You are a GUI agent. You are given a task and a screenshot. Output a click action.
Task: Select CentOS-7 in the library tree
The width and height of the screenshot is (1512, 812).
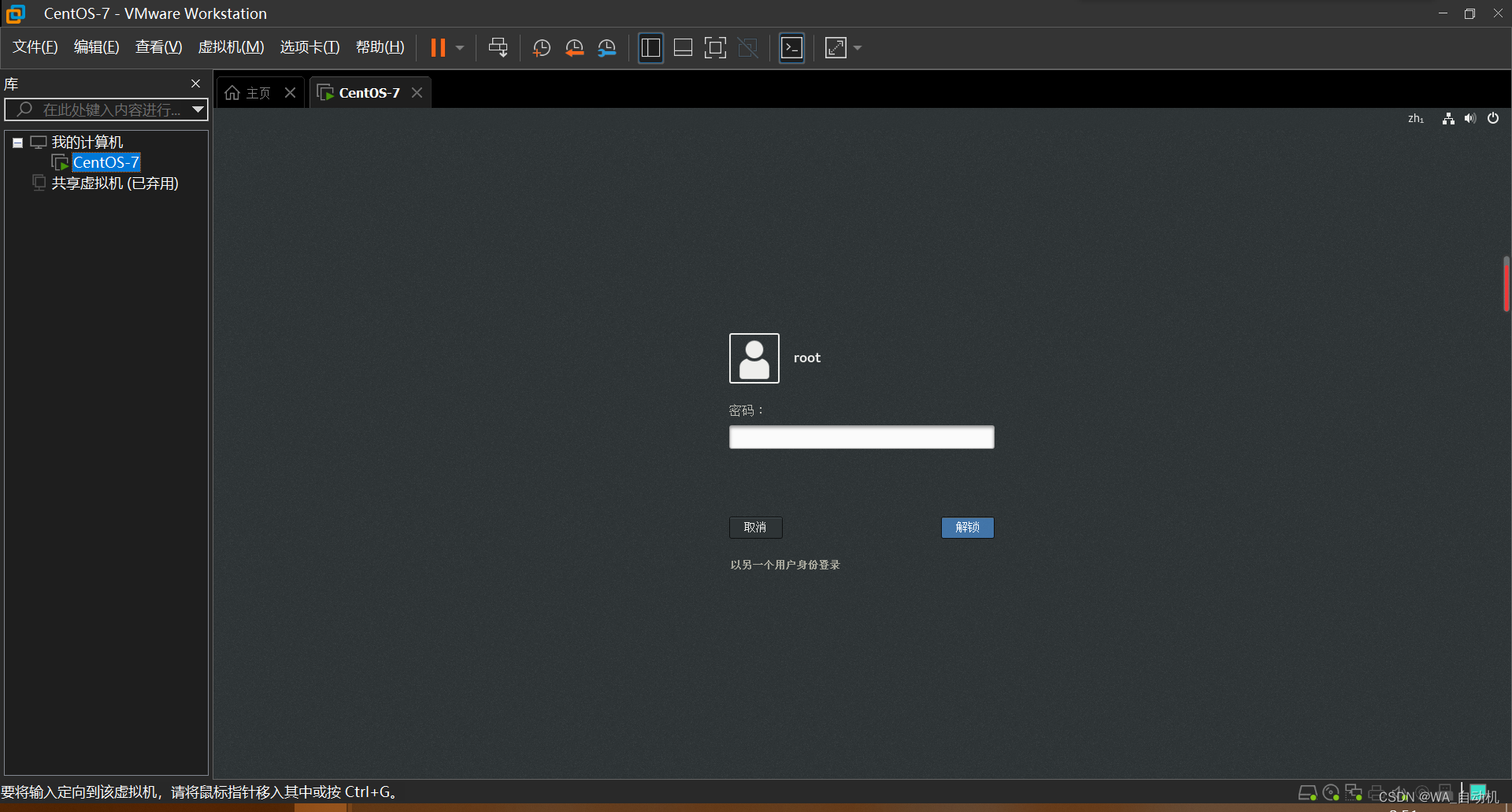pos(106,162)
